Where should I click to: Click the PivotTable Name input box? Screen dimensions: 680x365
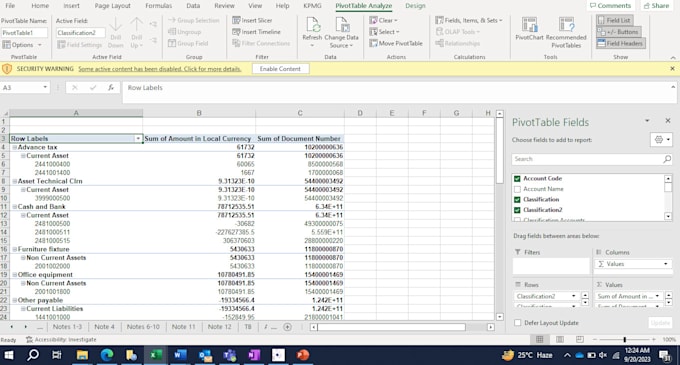(24, 33)
